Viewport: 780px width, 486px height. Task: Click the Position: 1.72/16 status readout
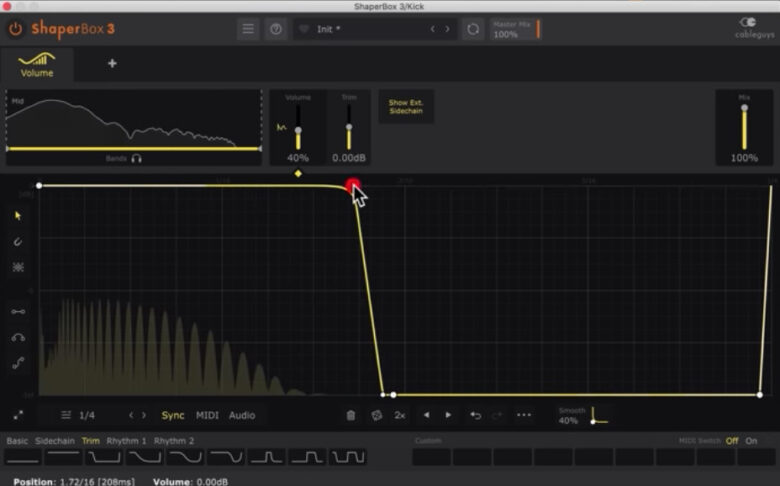(x=74, y=482)
